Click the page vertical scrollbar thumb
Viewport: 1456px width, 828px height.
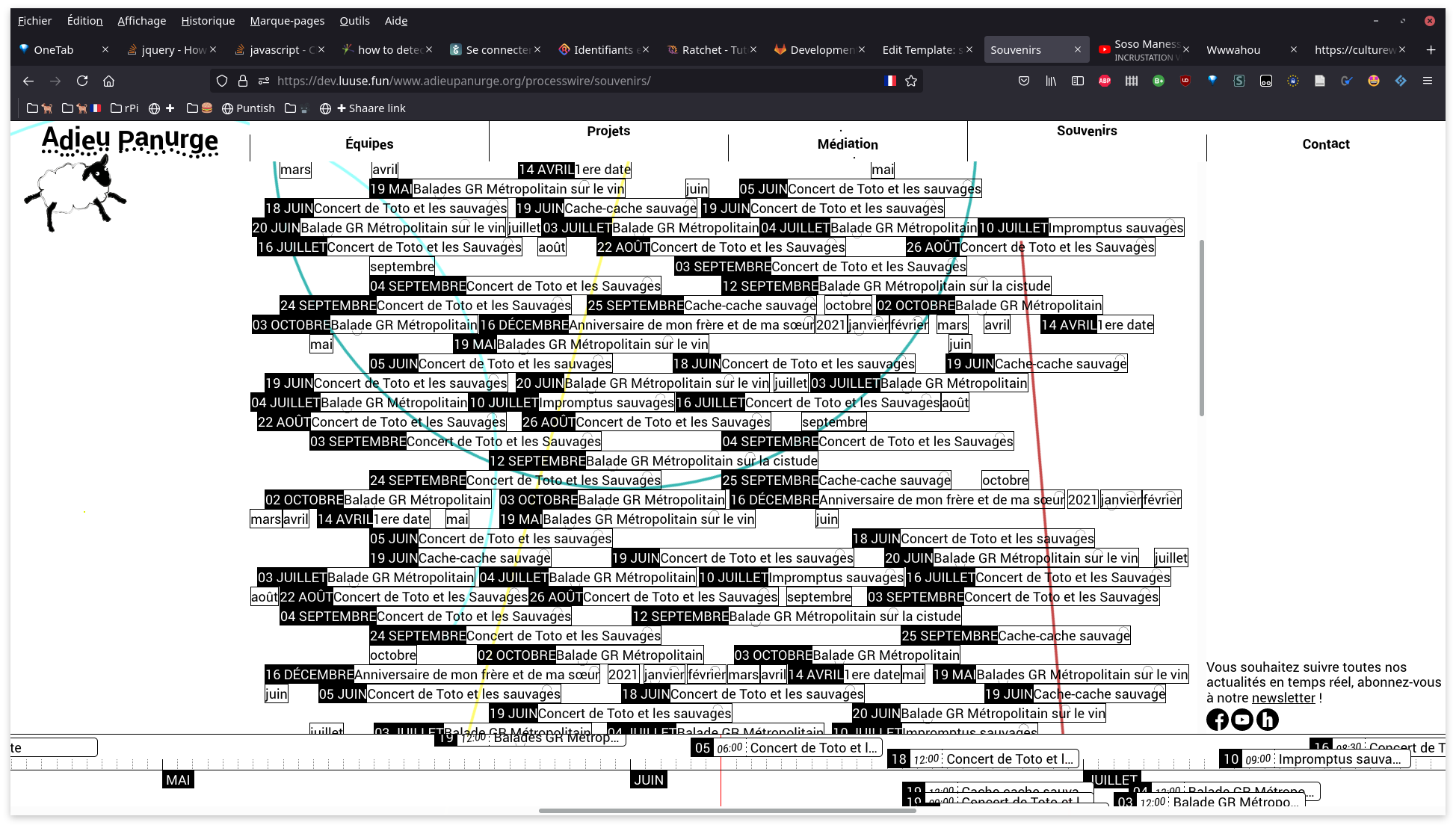[x=1202, y=327]
